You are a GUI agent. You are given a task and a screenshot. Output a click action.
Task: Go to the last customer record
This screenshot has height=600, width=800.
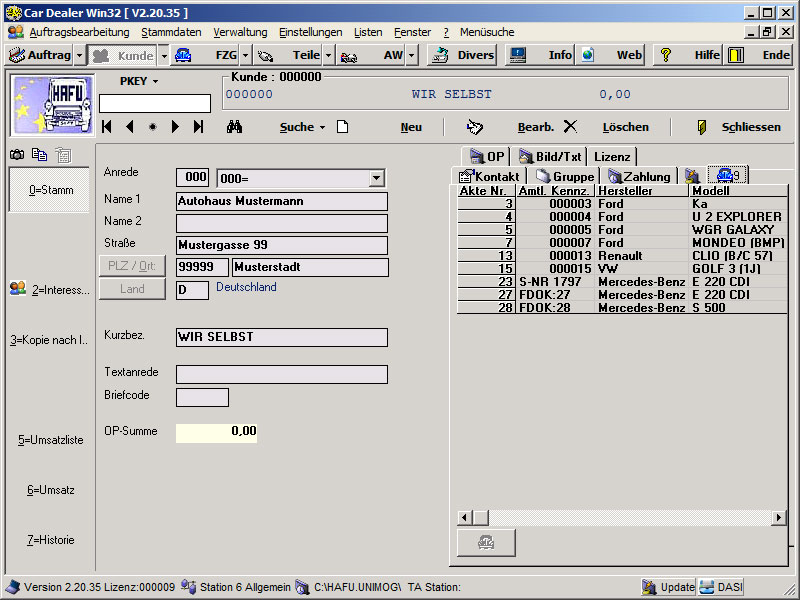(x=199, y=127)
